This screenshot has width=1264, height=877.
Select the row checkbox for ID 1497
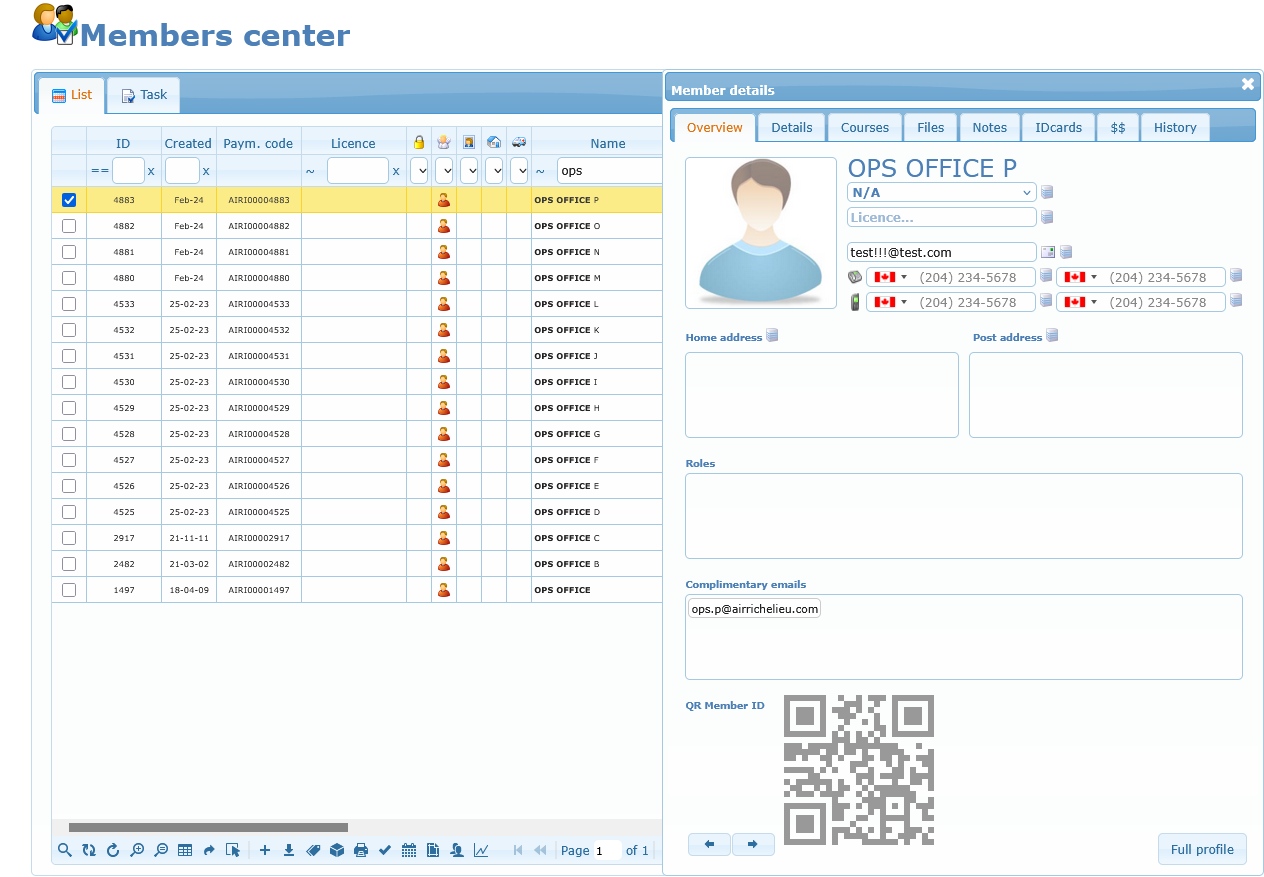coord(69,590)
